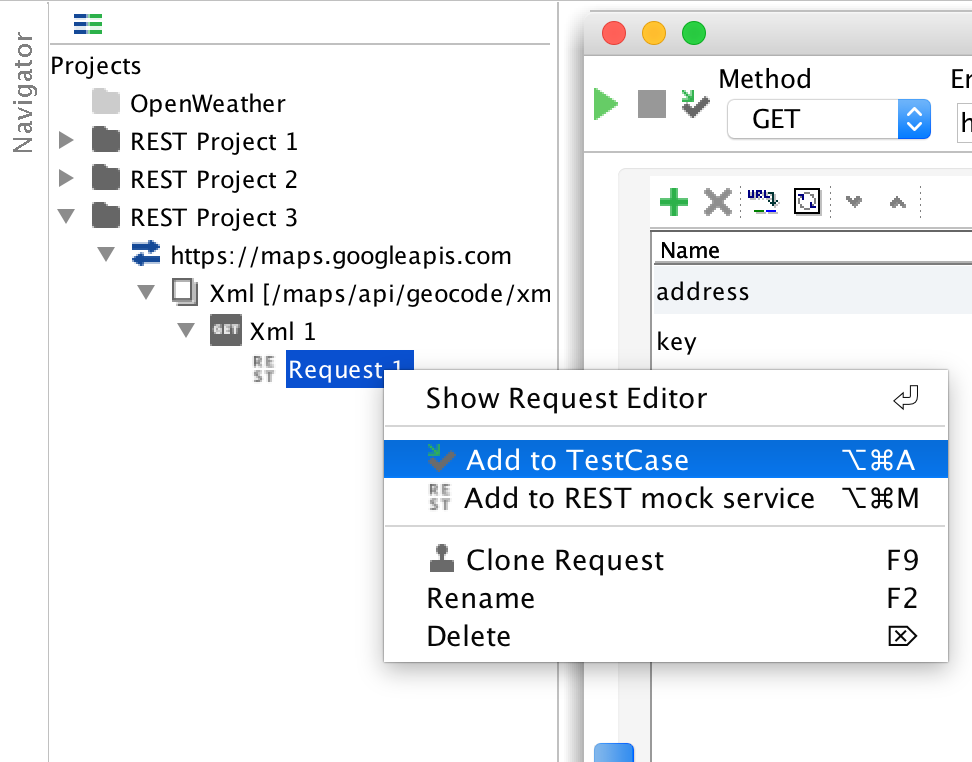Click the refresh parameters icon in toolbar

point(807,202)
